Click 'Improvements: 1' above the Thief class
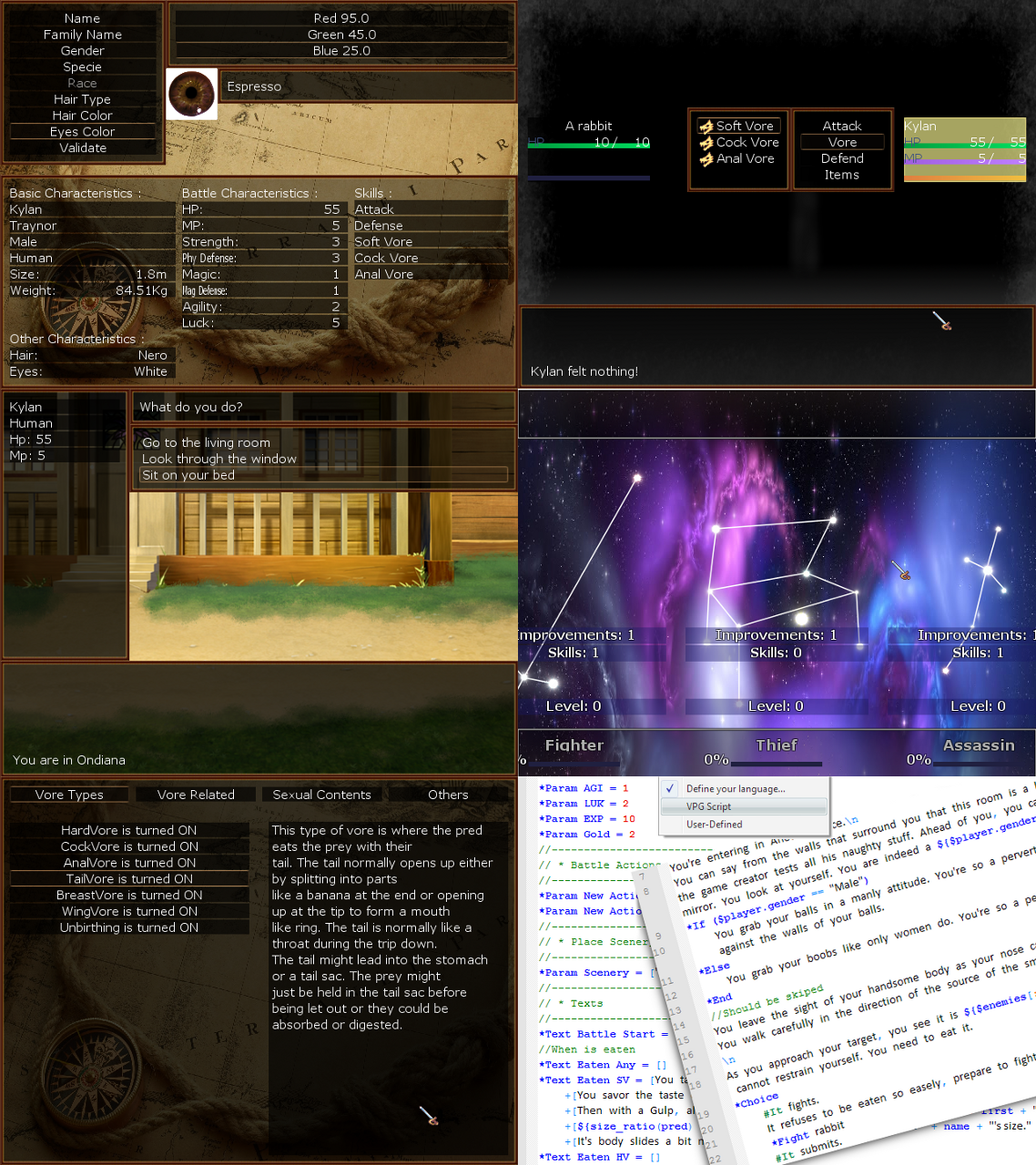The width and height of the screenshot is (1036, 1165). point(776,635)
